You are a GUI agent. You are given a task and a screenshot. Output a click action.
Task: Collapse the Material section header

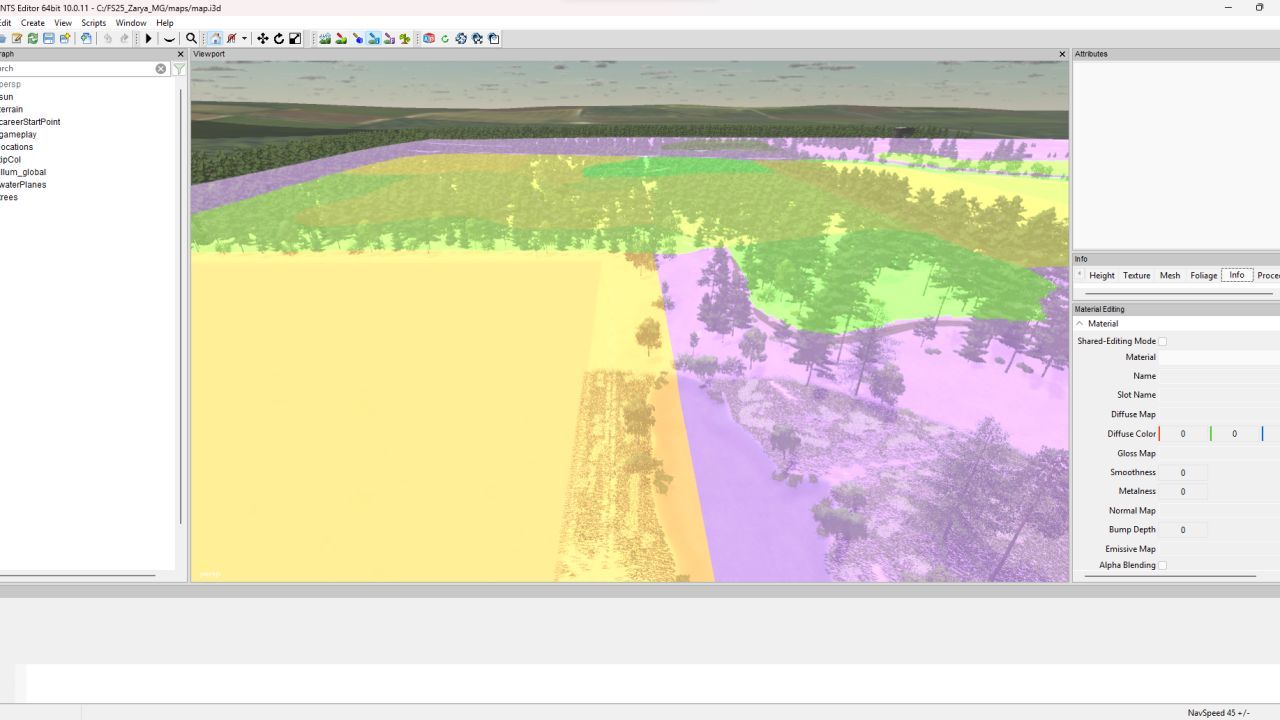pos(1079,323)
